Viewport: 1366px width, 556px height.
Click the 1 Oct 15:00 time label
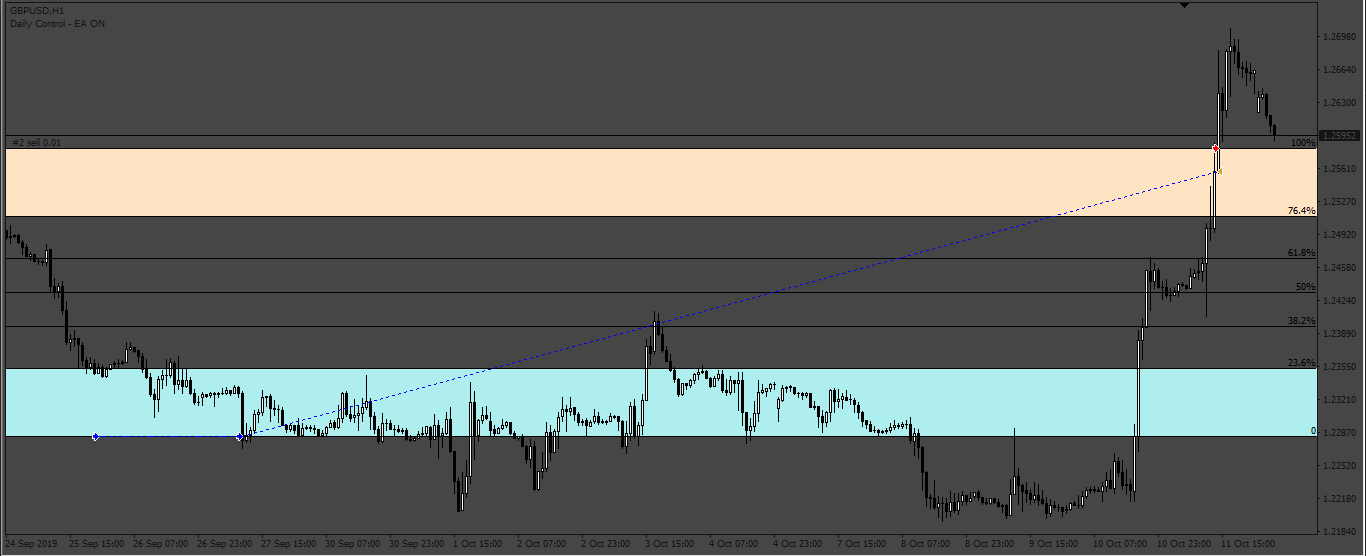[478, 544]
